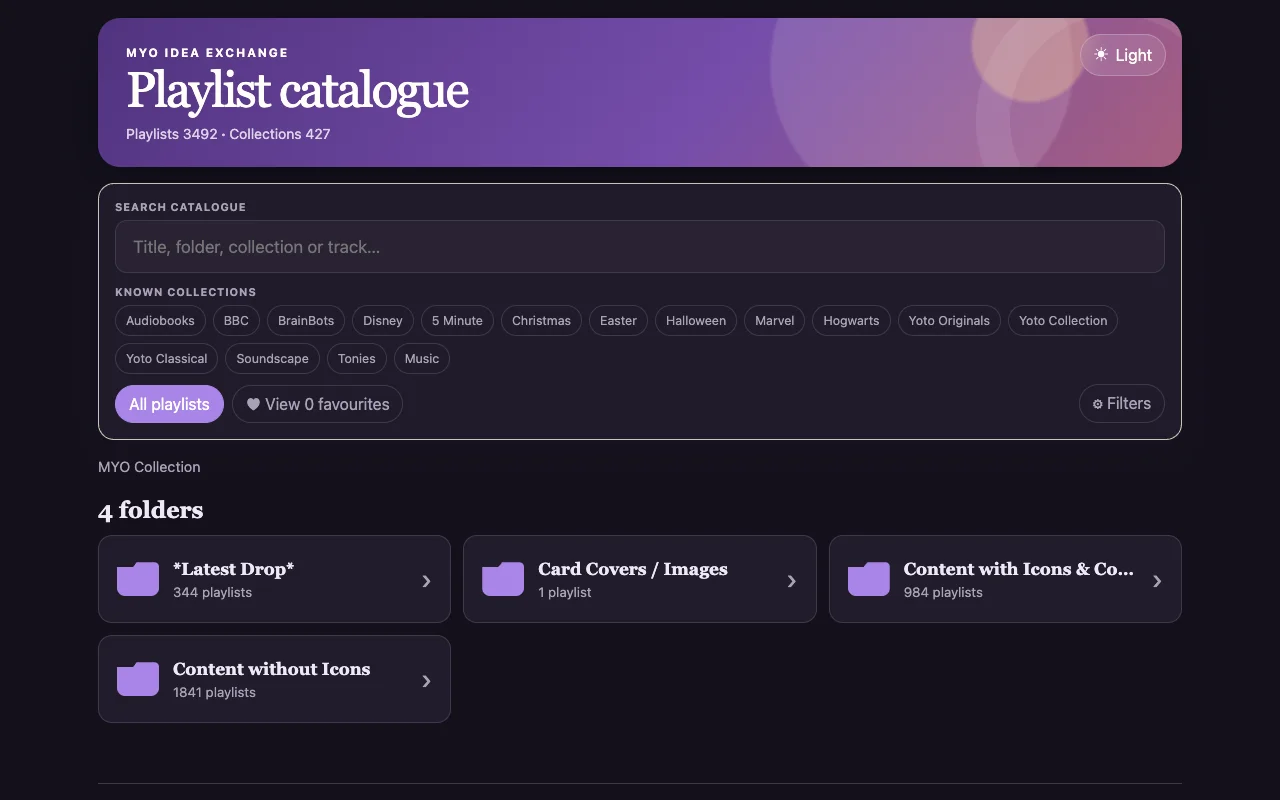Click the heart icon beside View 0 favourites
Screen dimensions: 1280x800
click(x=253, y=404)
